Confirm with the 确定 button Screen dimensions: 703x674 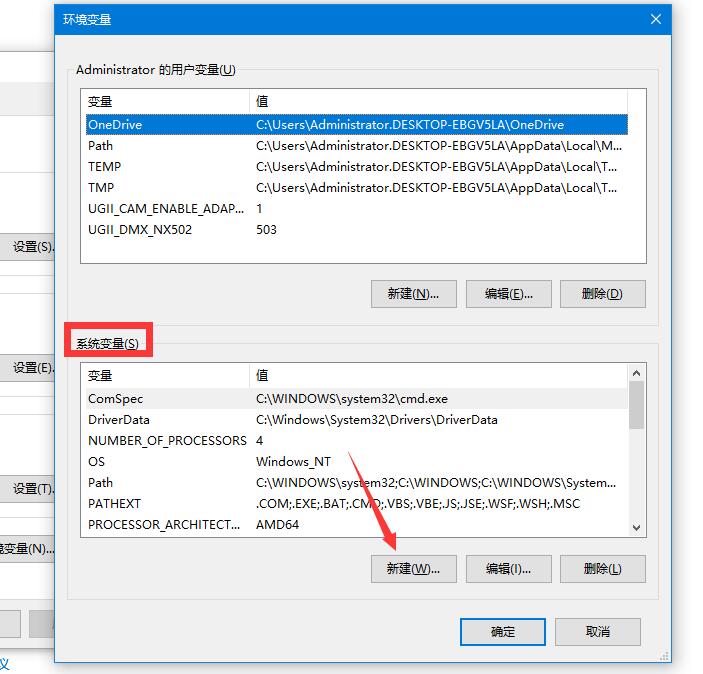coord(503,631)
